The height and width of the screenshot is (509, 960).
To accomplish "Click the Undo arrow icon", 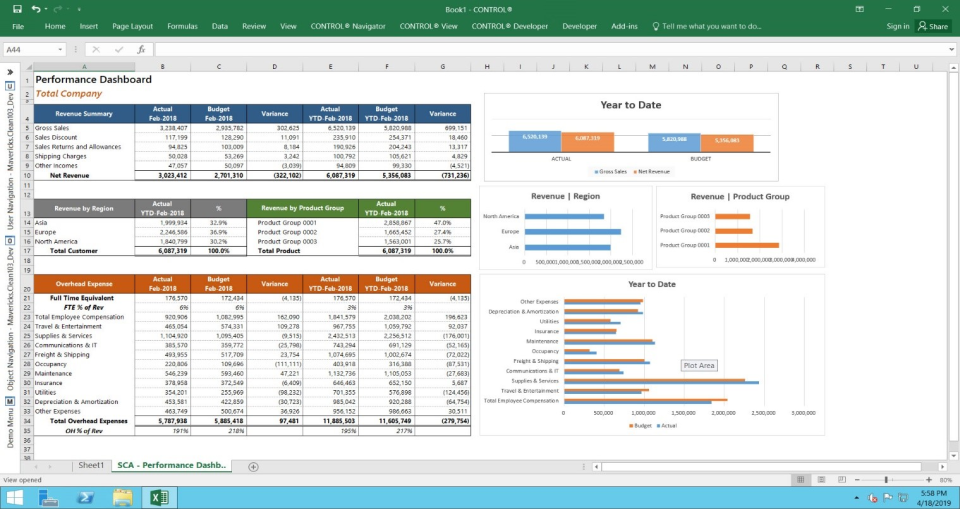I will click(x=35, y=9).
